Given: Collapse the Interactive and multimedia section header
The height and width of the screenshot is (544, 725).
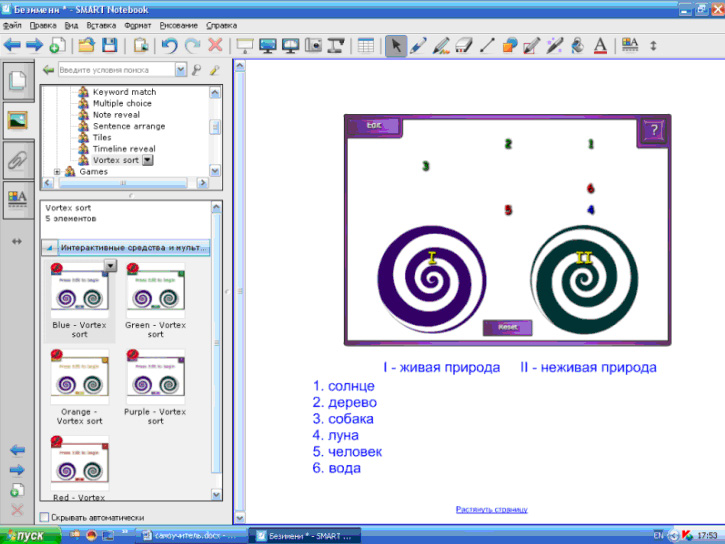Looking at the screenshot, I should tap(48, 247).
